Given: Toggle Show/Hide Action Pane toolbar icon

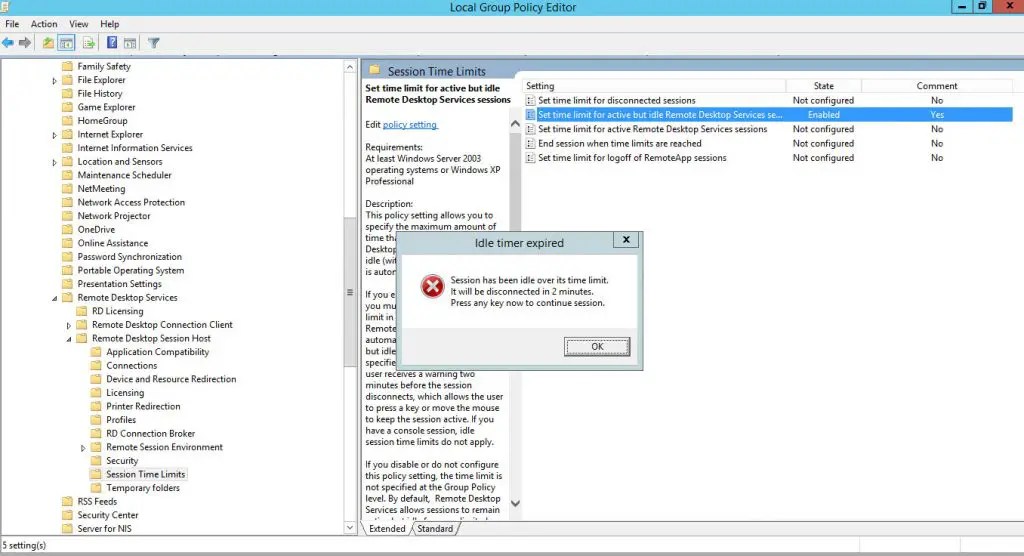Looking at the screenshot, I should 130,43.
